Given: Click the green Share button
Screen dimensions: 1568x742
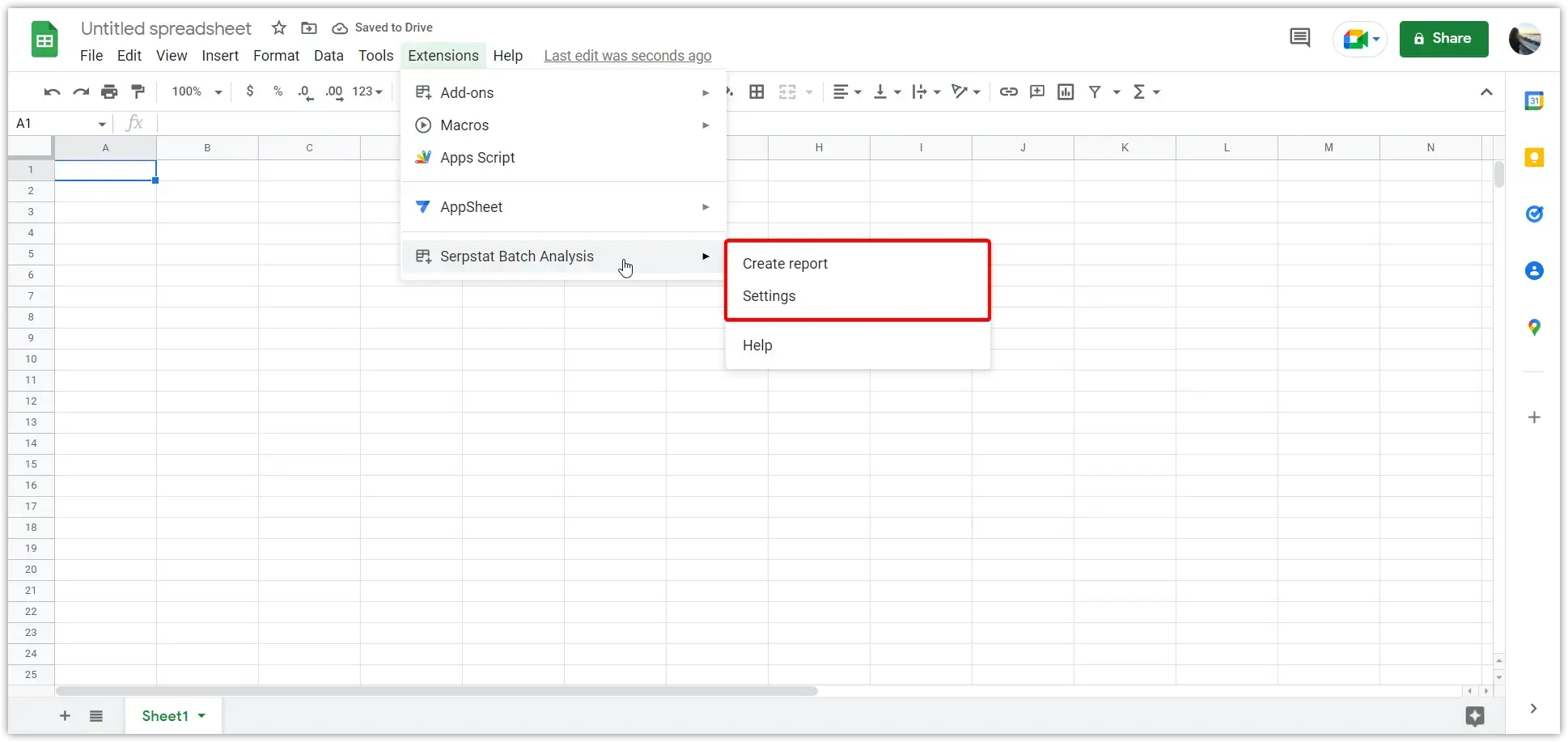Looking at the screenshot, I should click(x=1443, y=39).
